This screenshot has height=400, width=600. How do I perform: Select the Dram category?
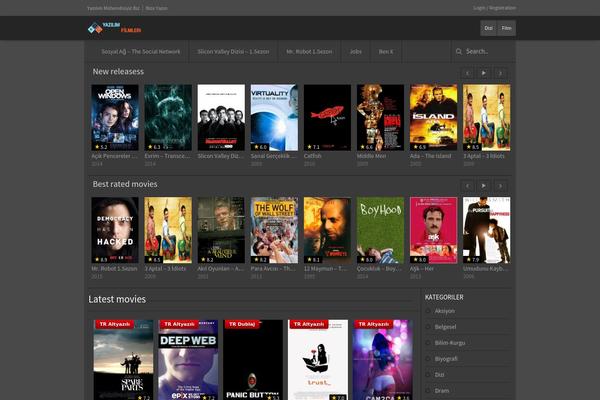point(442,391)
